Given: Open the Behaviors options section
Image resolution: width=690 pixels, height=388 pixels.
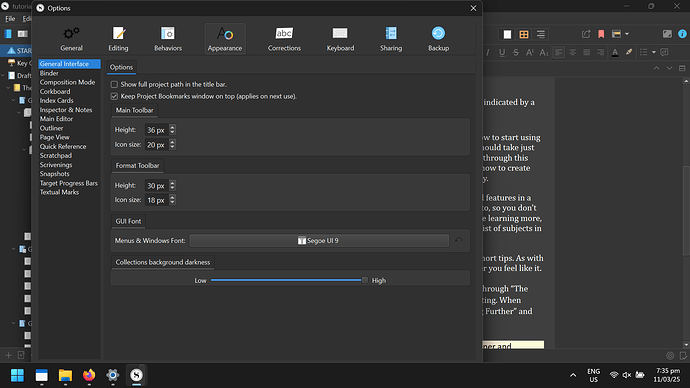Looking at the screenshot, I should point(168,39).
